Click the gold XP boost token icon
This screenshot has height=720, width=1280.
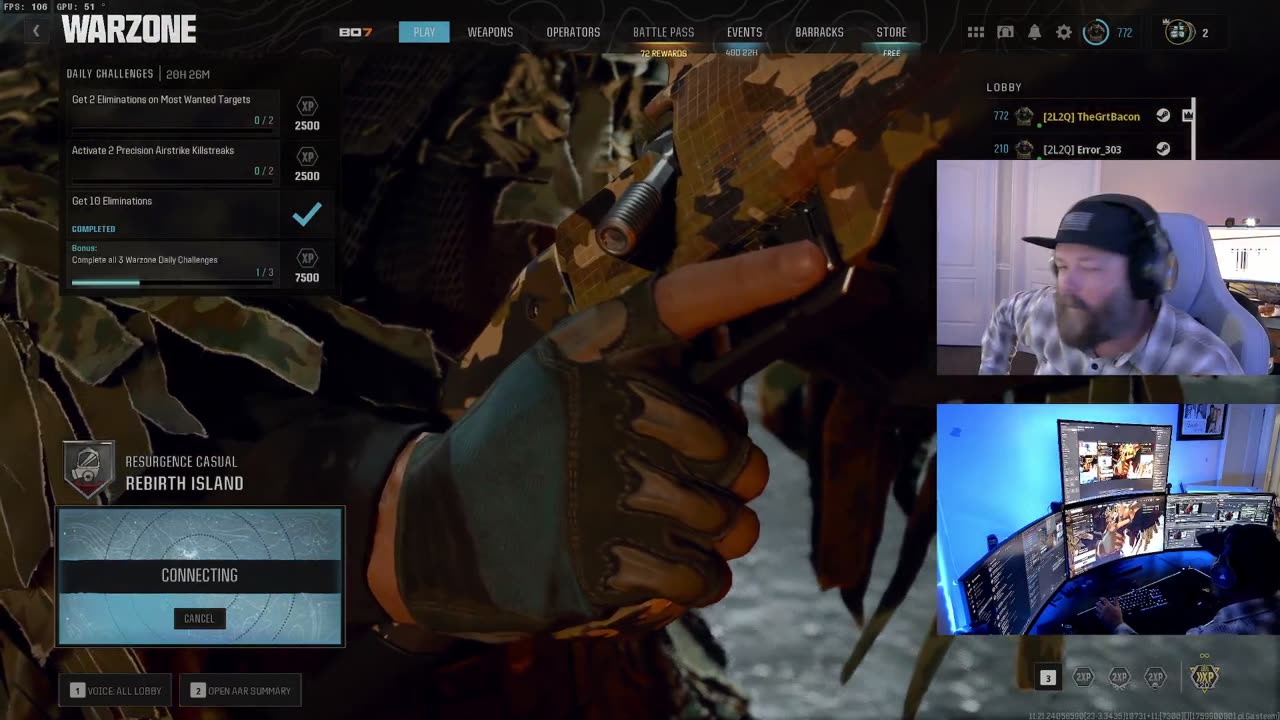[x=1204, y=677]
